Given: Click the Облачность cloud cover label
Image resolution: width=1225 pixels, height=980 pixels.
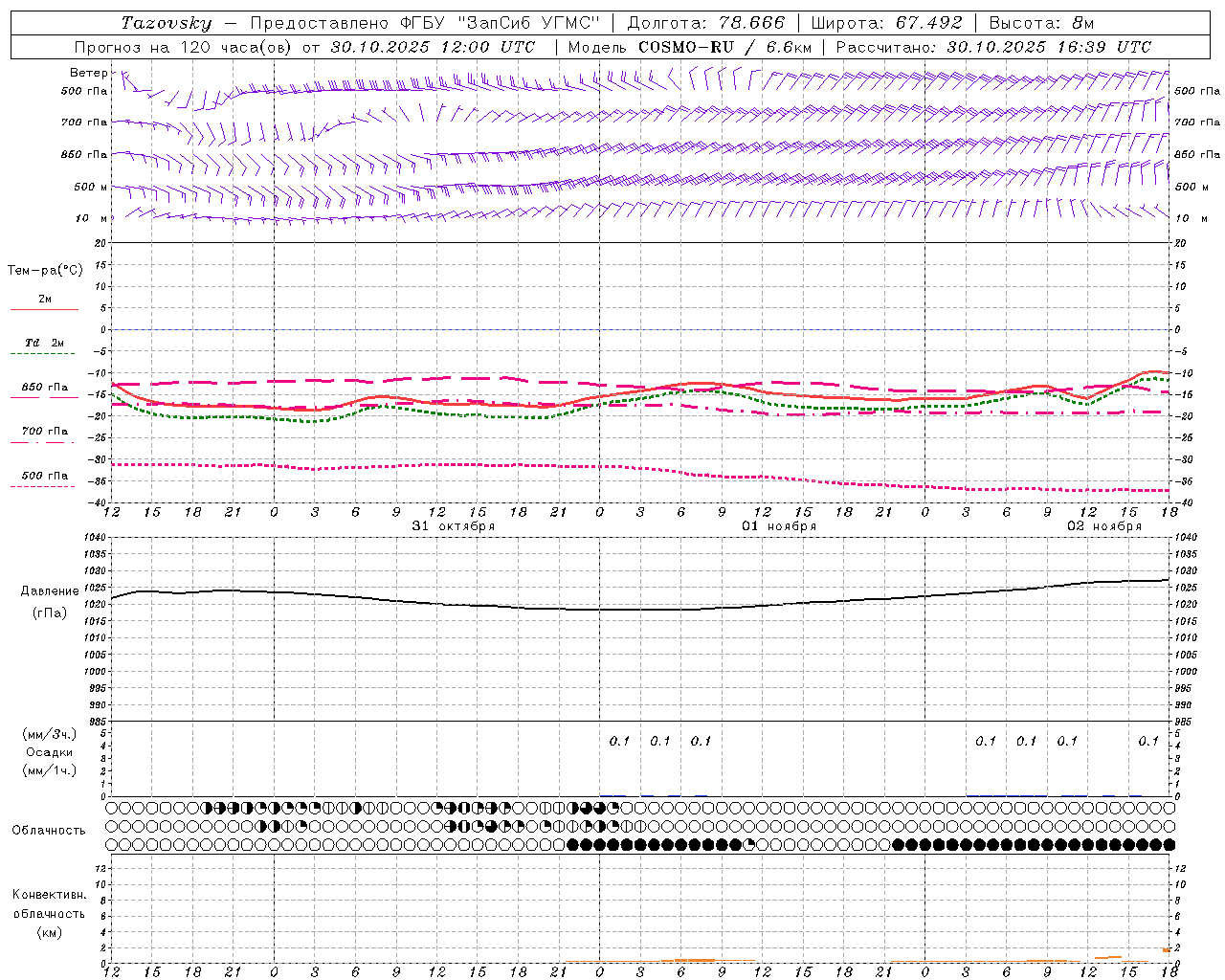Looking at the screenshot, I should click(x=49, y=830).
